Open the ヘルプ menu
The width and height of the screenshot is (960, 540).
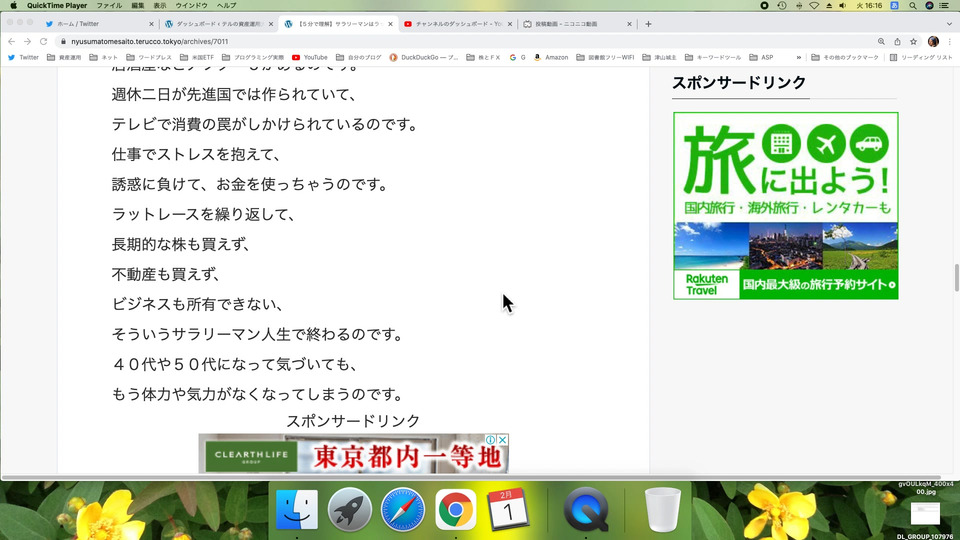pyautogui.click(x=227, y=6)
